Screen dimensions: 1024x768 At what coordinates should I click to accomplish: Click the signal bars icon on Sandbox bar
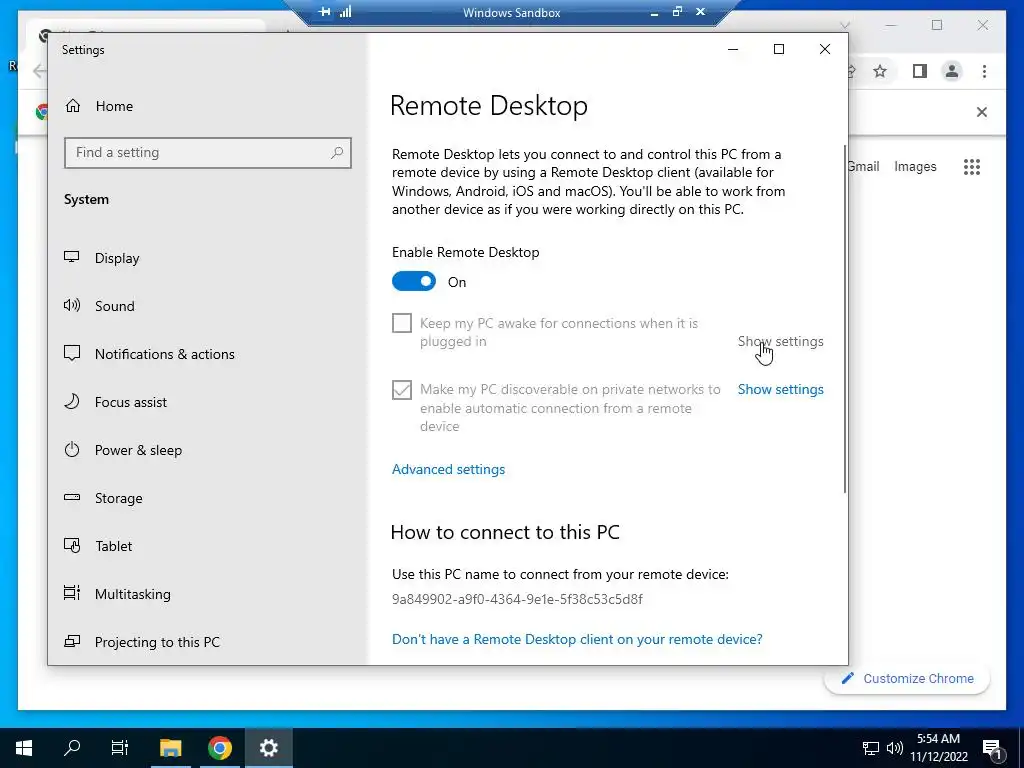(345, 12)
